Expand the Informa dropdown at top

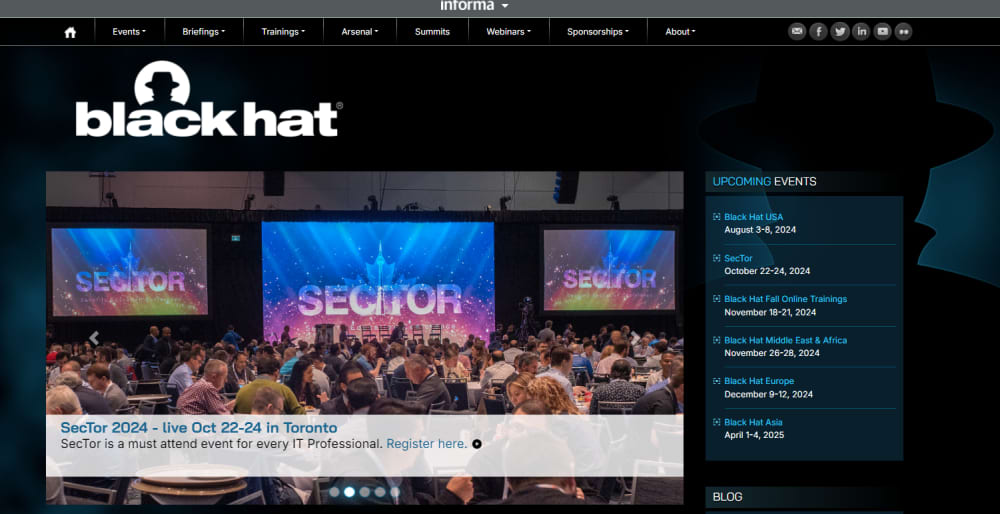(x=474, y=6)
